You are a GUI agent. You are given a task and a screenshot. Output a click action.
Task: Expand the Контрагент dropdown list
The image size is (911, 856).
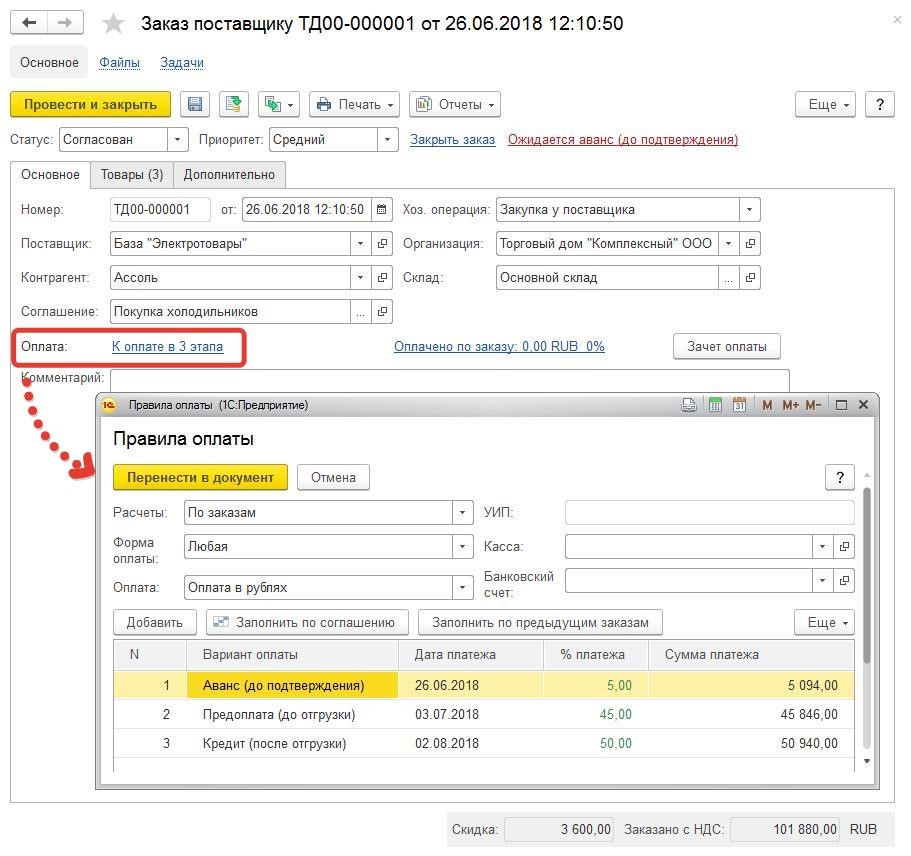tap(360, 278)
